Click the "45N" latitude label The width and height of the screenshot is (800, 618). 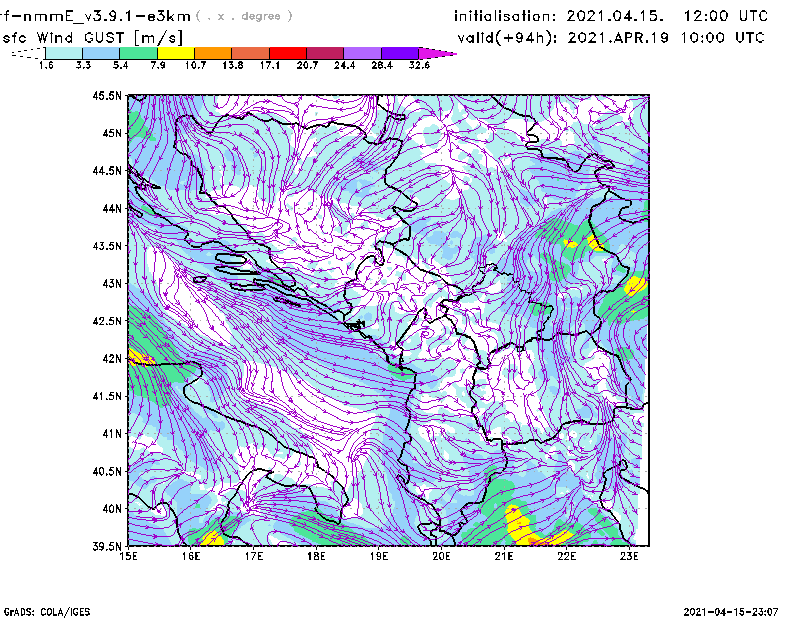click(112, 133)
